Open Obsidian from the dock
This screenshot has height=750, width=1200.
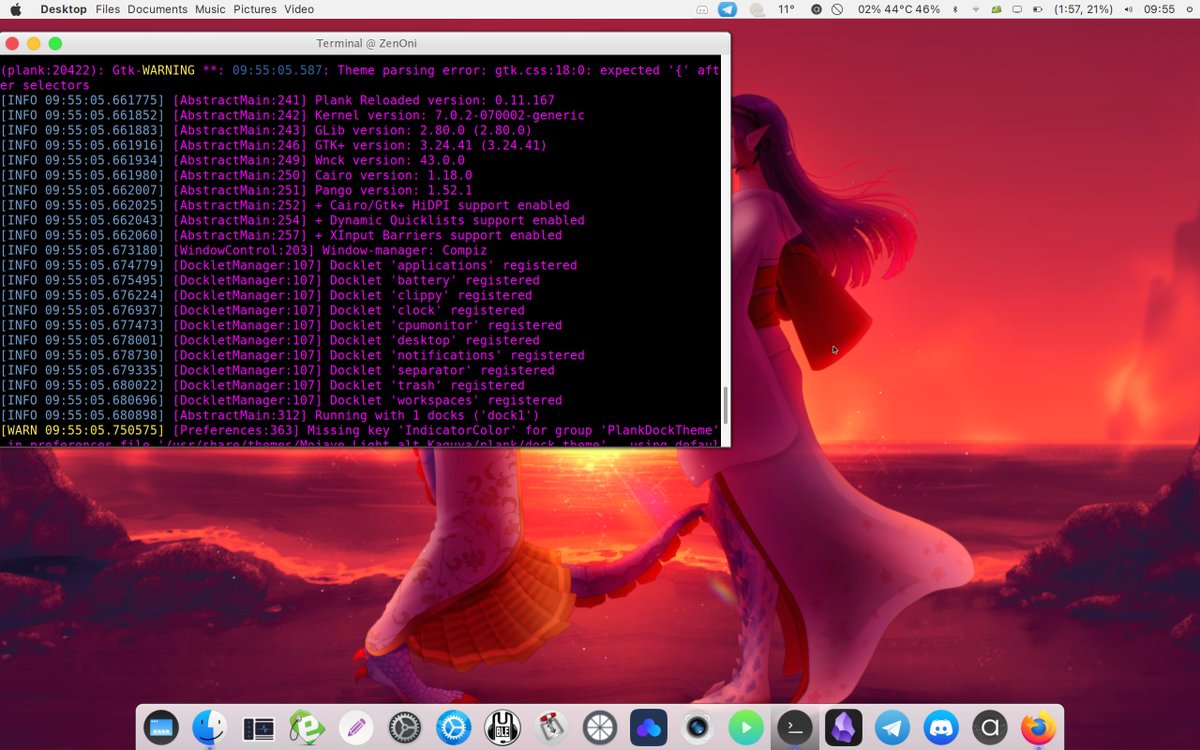(844, 727)
